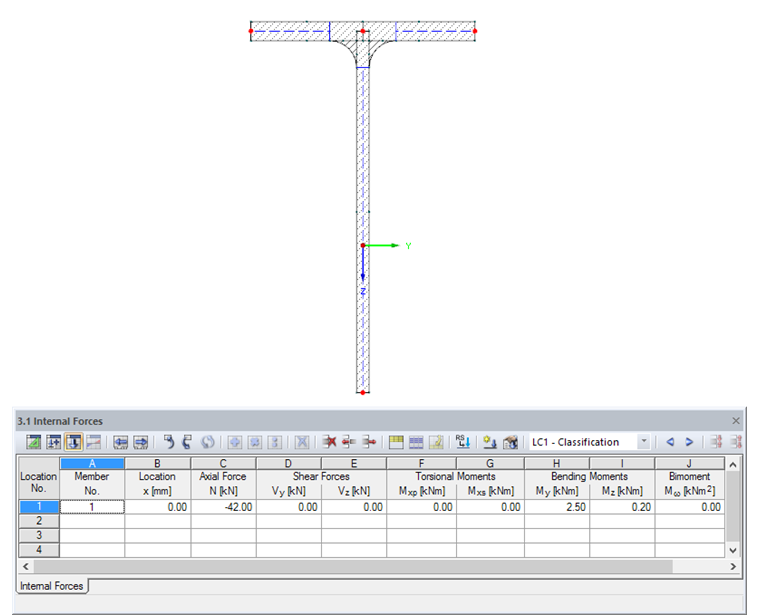Click the fourth toolbar icon with red lines
The width and height of the screenshot is (760, 615).
click(94, 442)
